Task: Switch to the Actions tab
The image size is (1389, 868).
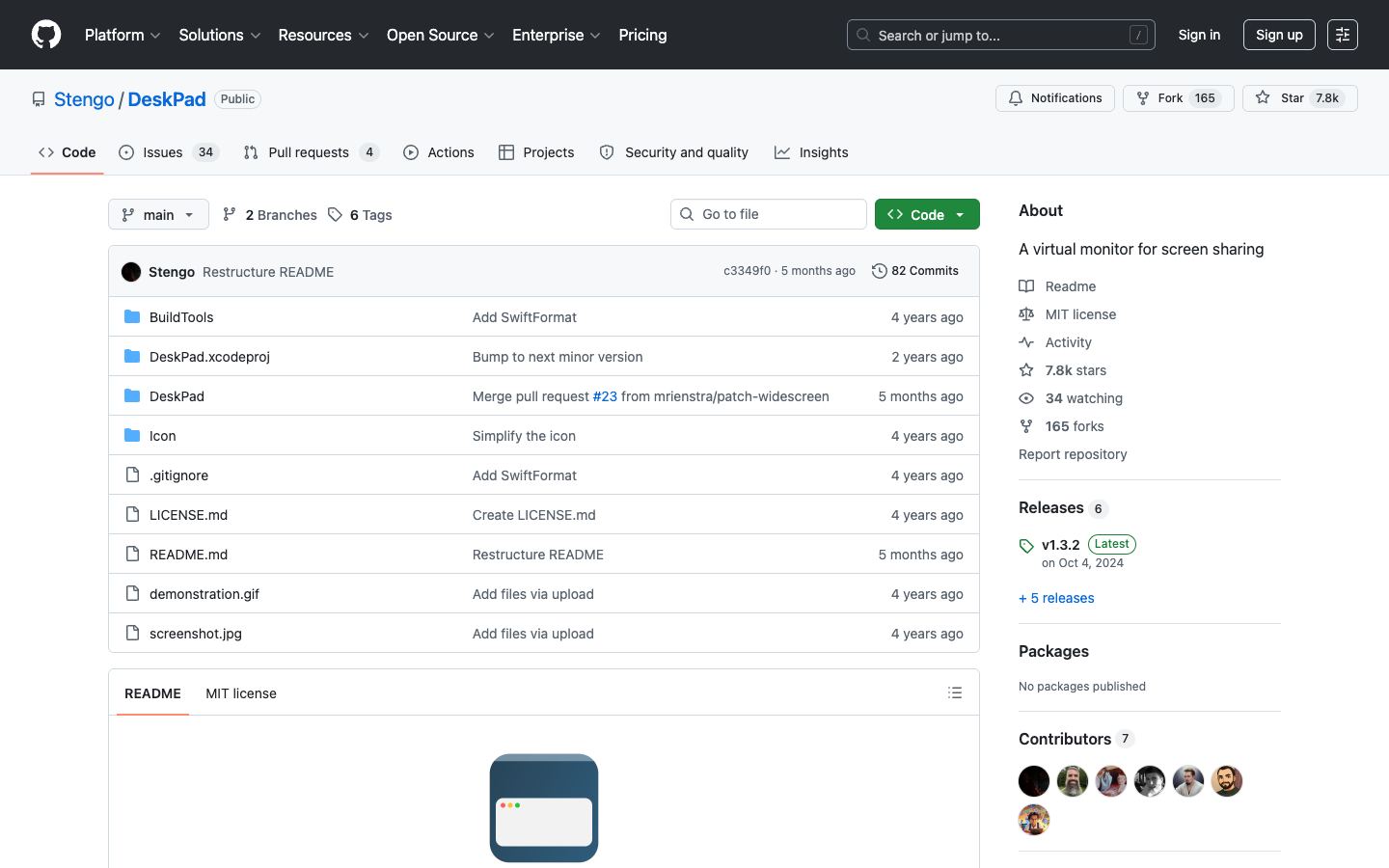Action: coord(439,152)
